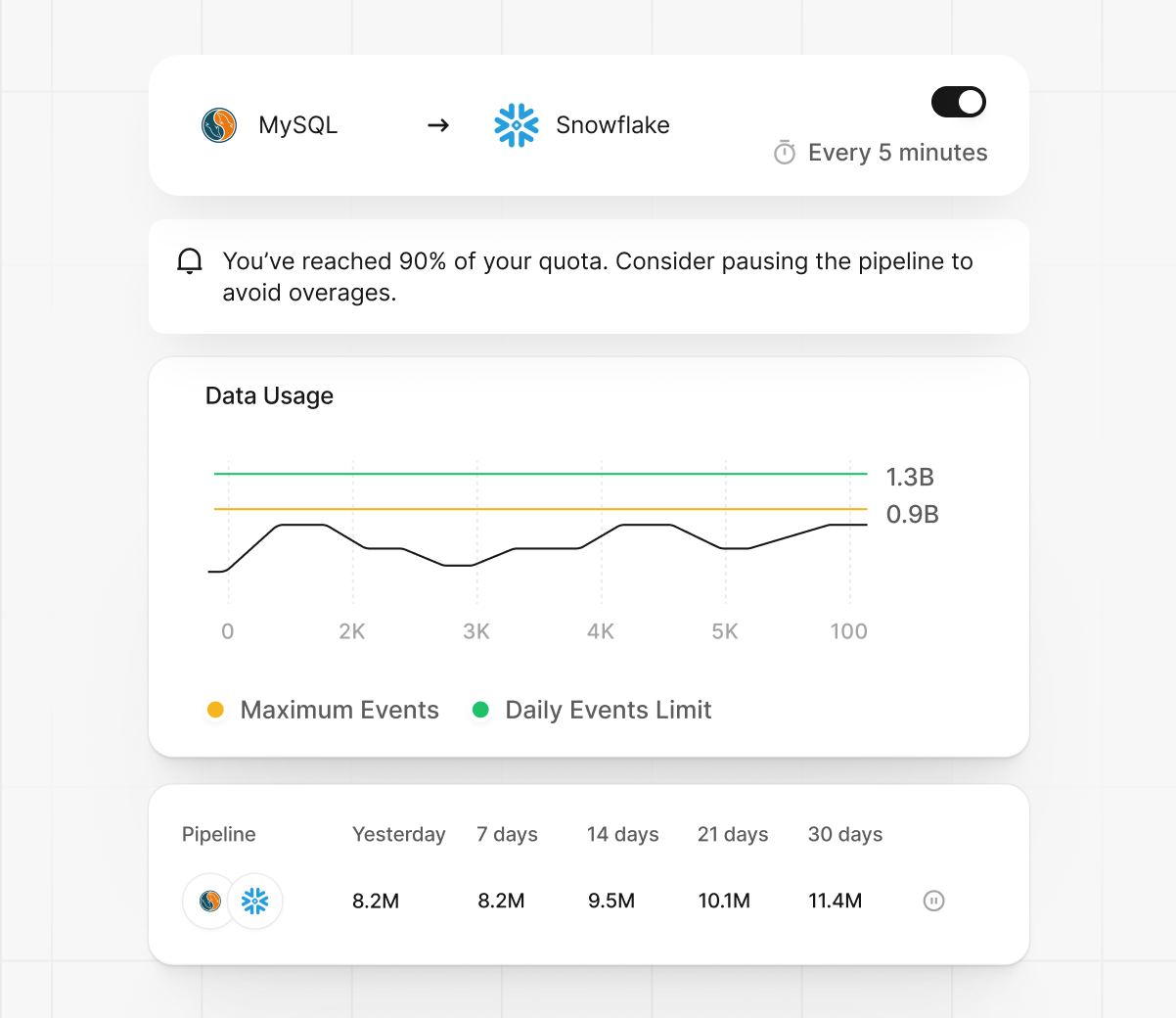Click the MySQL source connector icon
This screenshot has height=1018, width=1176.
point(219,125)
